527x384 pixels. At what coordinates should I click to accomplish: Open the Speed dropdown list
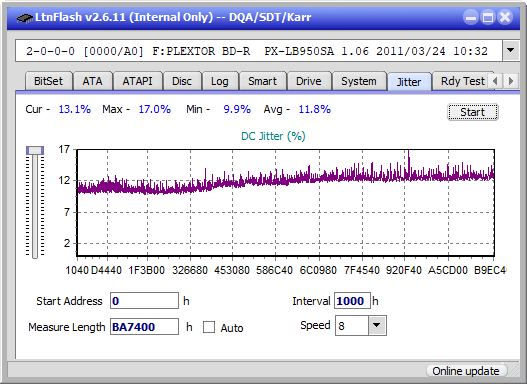377,325
